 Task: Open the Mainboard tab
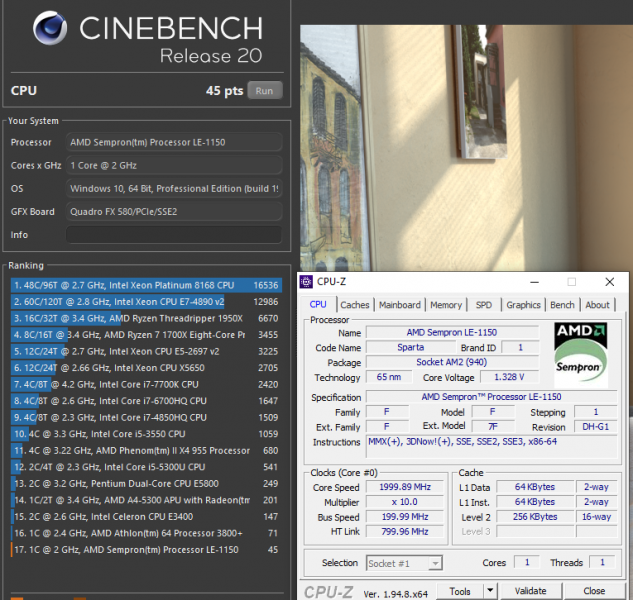(399, 305)
